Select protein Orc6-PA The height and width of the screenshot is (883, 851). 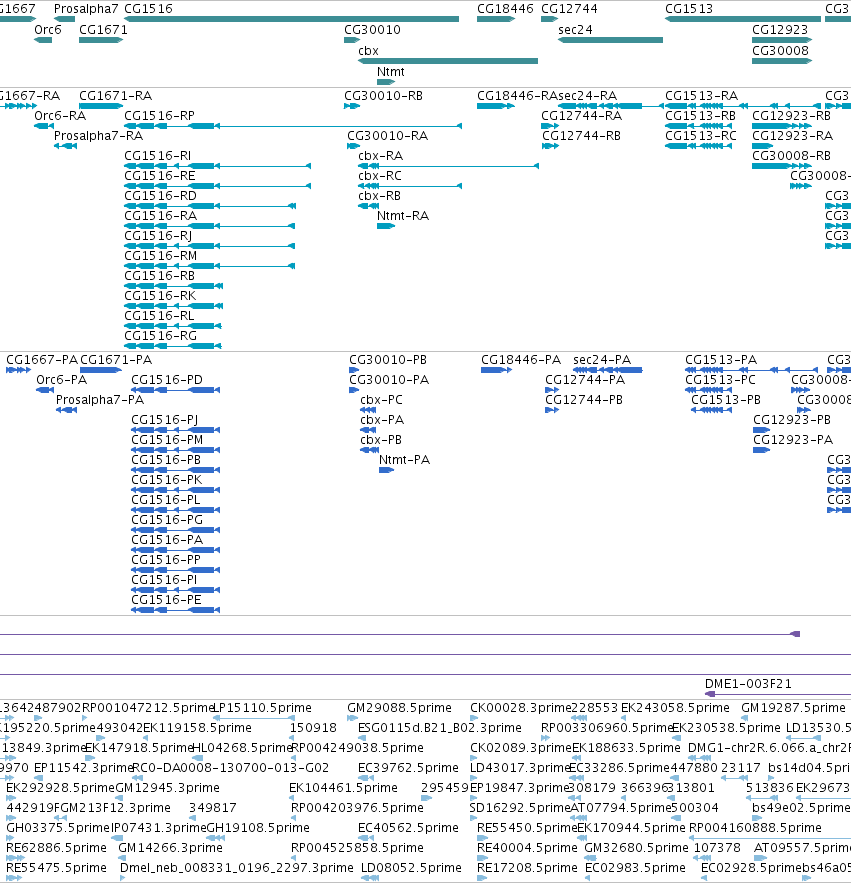(45, 390)
